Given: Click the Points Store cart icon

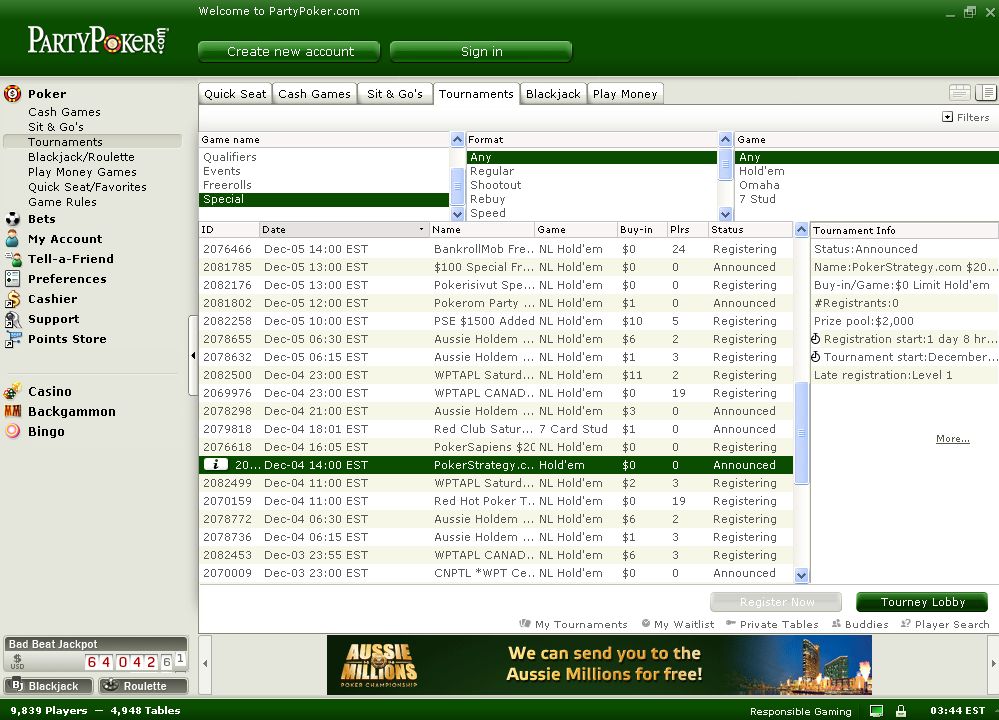Looking at the screenshot, I should 12,339.
